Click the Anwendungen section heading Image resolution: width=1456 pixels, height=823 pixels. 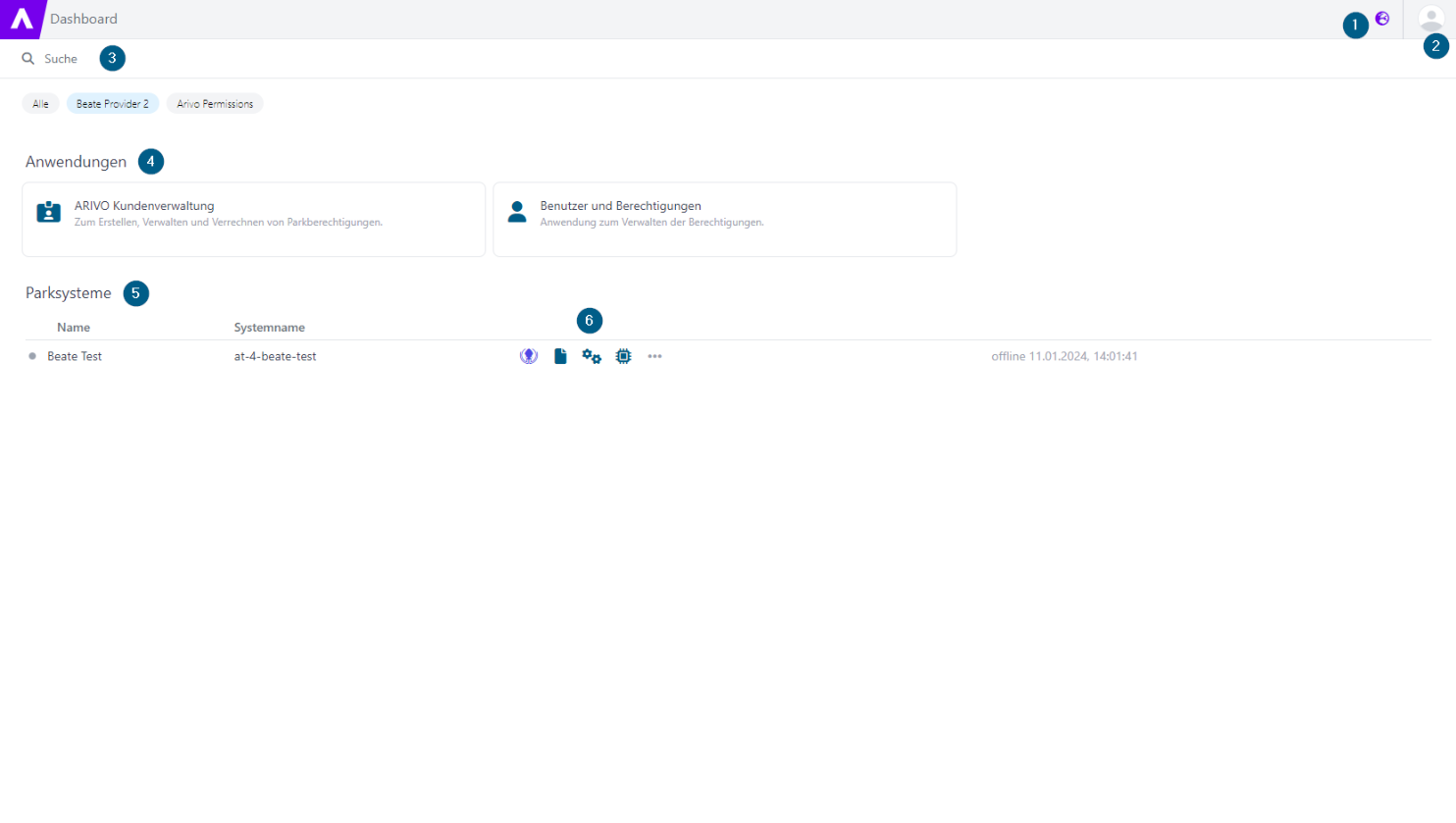point(76,162)
